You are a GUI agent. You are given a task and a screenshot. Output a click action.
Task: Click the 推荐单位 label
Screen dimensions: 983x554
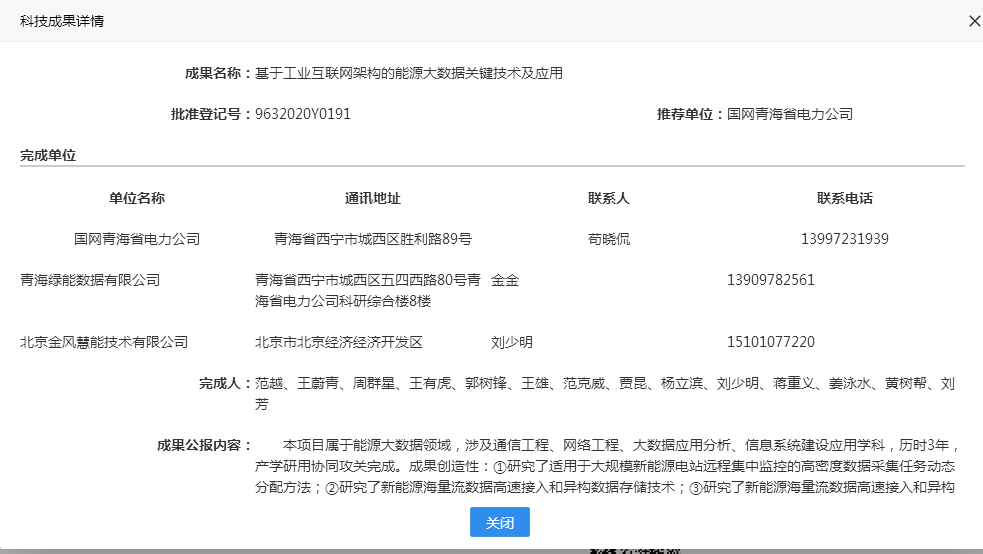689,114
